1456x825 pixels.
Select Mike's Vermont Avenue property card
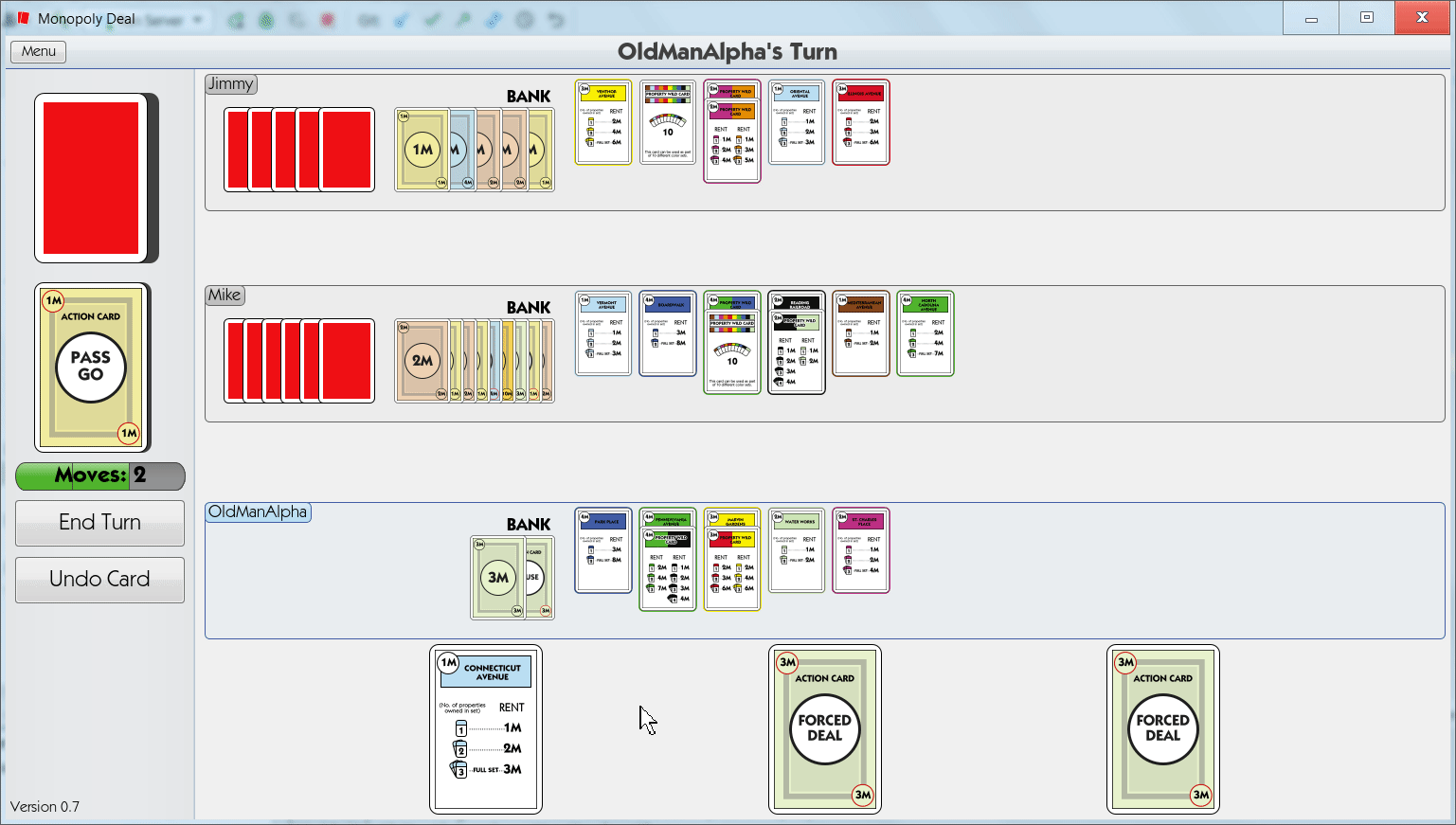click(x=603, y=333)
